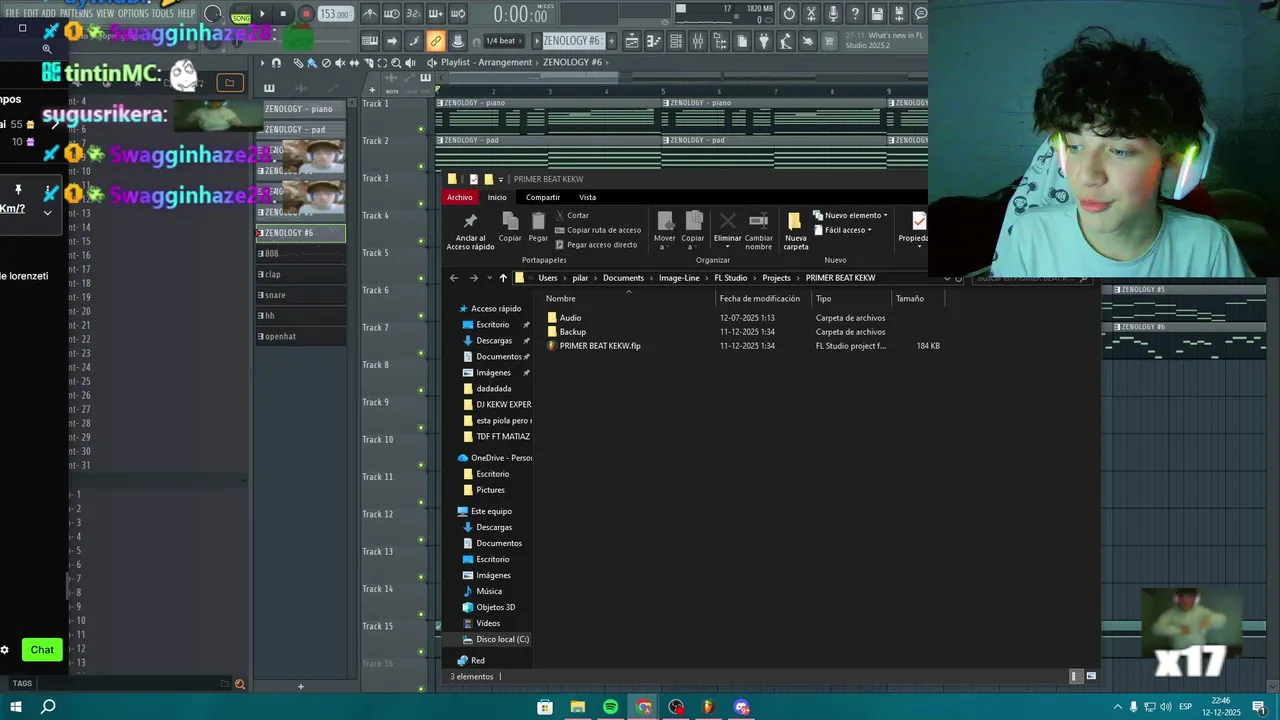Open recent locations chevron beside forward arrow
The height and width of the screenshot is (720, 1280).
[488, 278]
